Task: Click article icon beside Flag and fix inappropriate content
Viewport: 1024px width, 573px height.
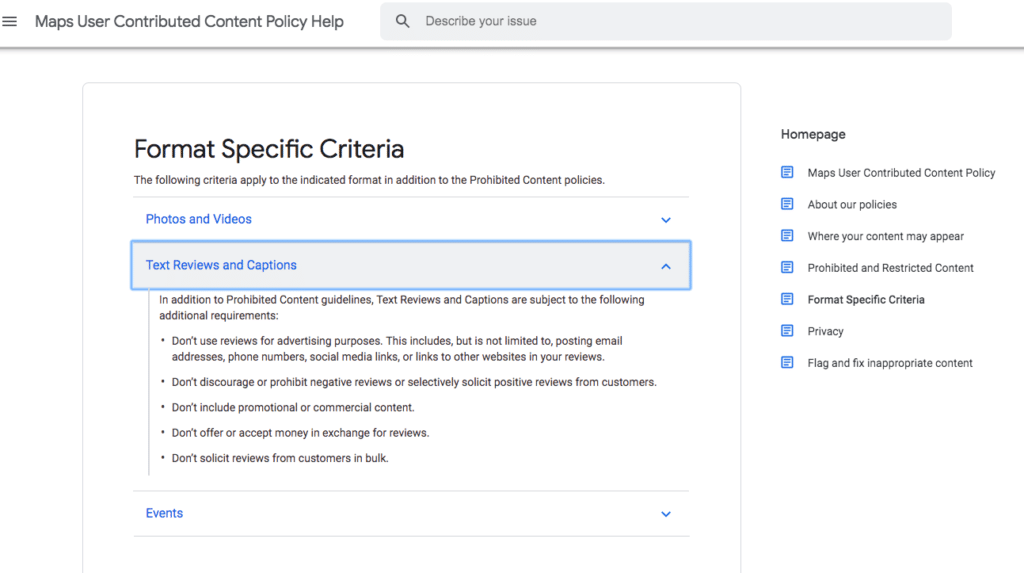Action: pyautogui.click(x=787, y=363)
